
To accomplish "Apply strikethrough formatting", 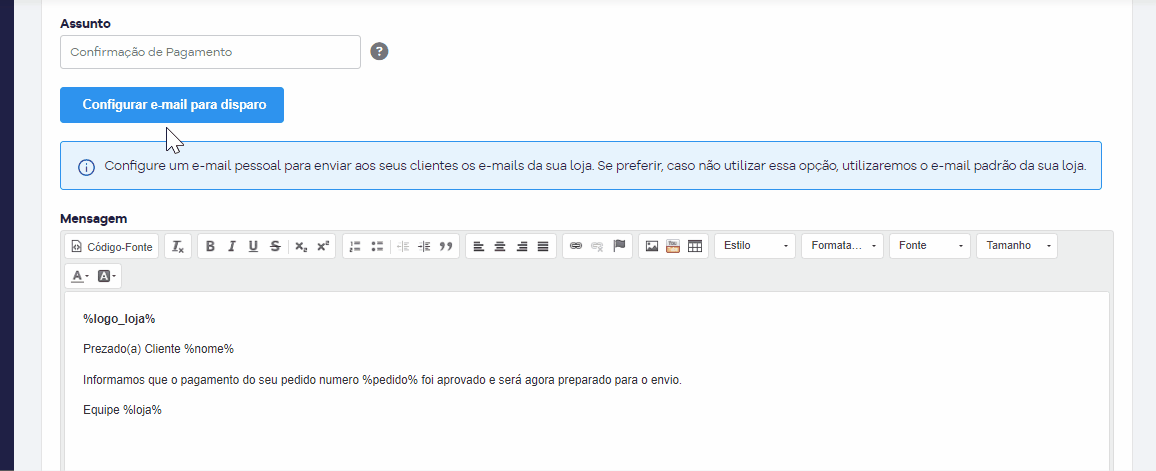I will [274, 246].
